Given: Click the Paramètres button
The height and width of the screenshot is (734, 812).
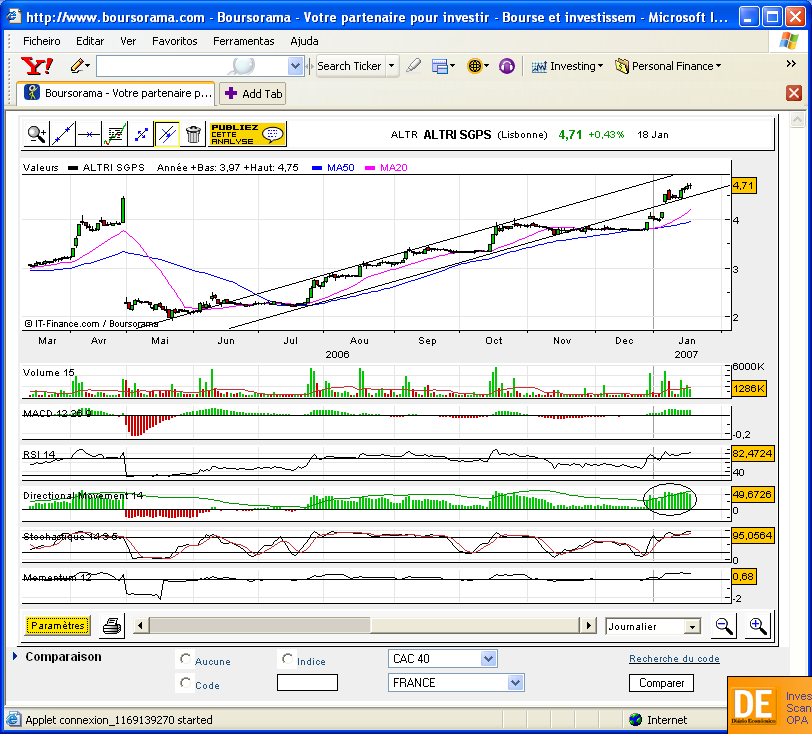Looking at the screenshot, I should pos(57,625).
